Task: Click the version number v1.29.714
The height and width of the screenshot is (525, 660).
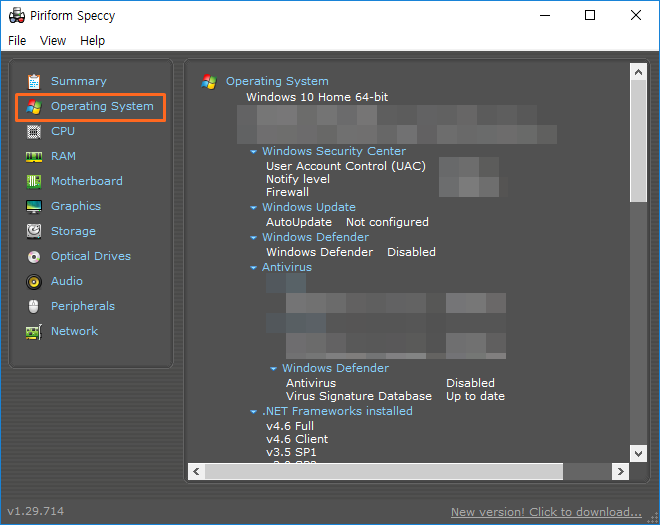Action: tap(36, 512)
